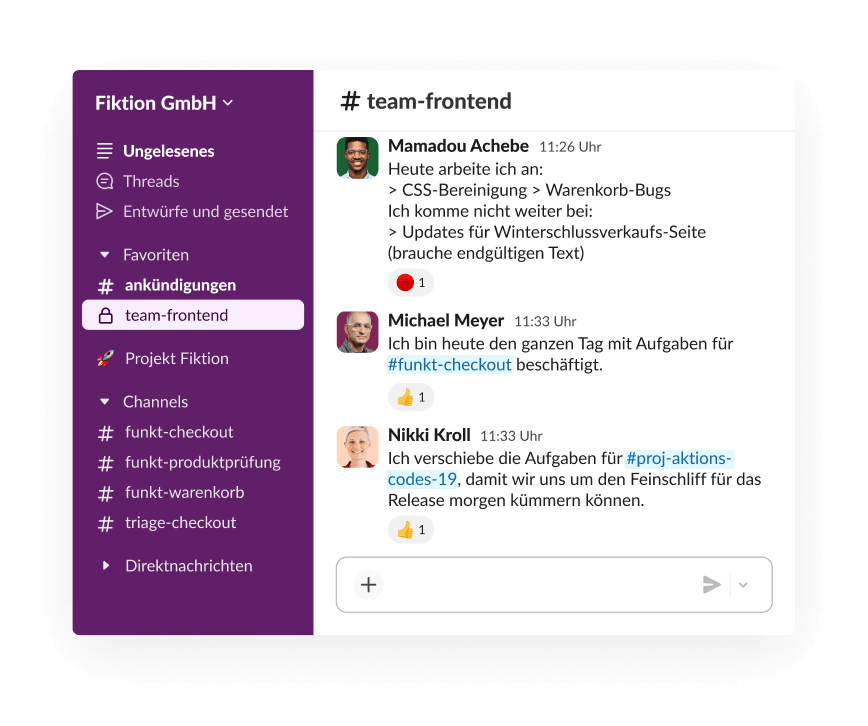The width and height of the screenshot is (868, 726).
Task: Open the #funkt-checkout link in Michael's message
Action: (x=450, y=364)
